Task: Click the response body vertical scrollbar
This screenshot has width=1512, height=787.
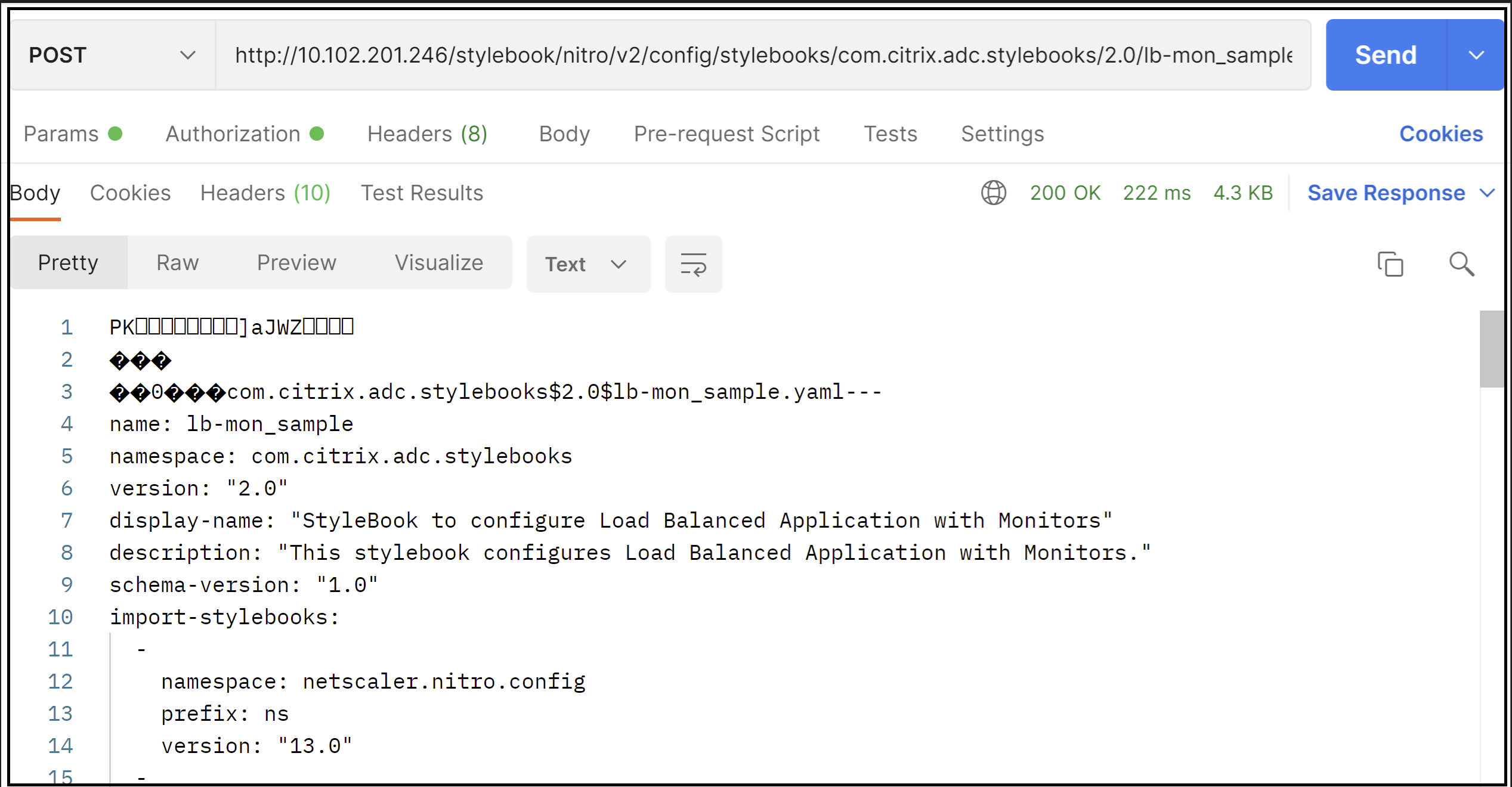Action: point(1491,349)
